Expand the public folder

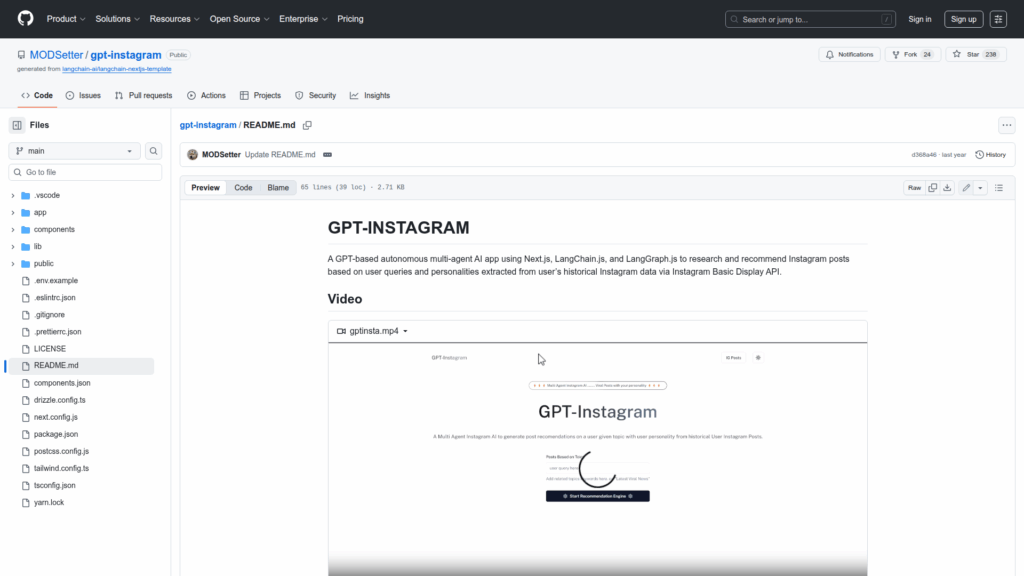12,264
